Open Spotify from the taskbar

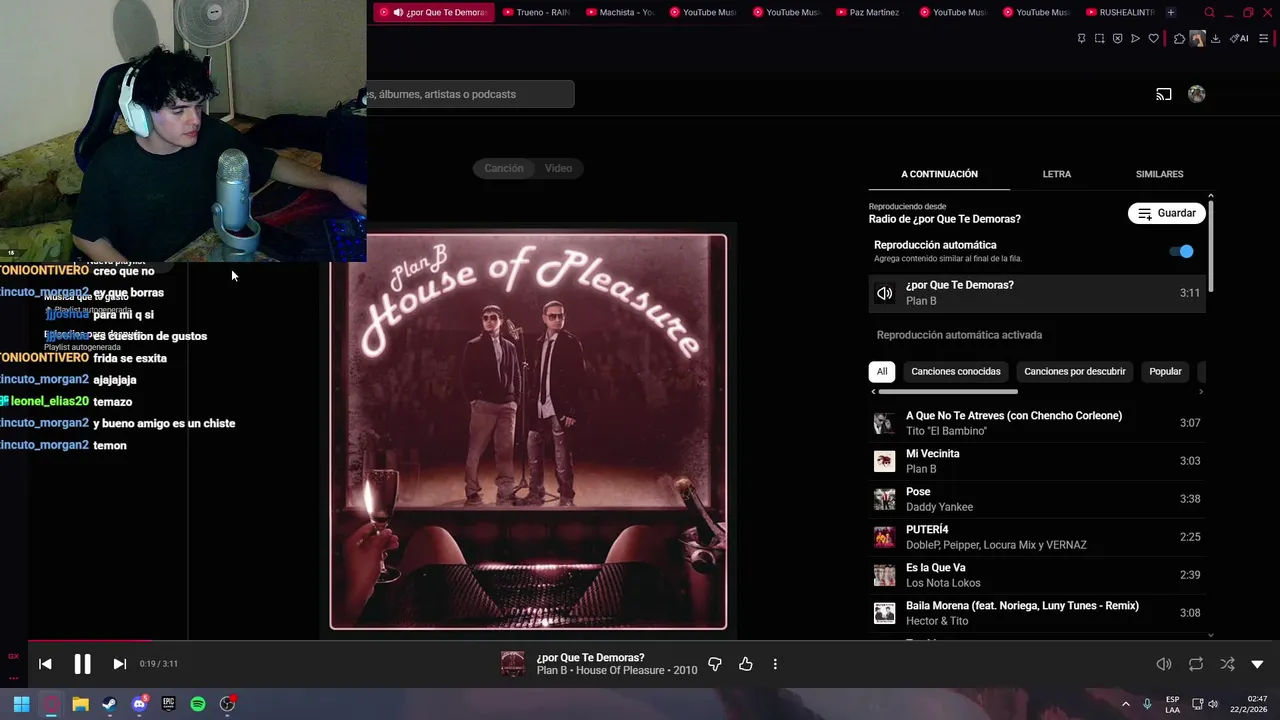tap(198, 704)
